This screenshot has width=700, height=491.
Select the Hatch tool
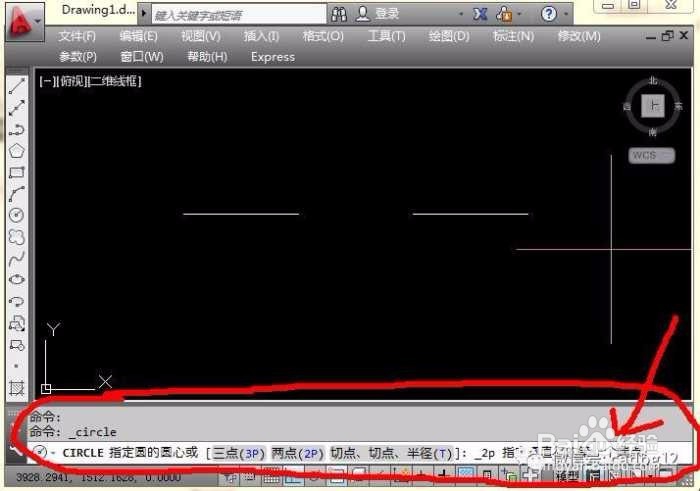[17, 387]
